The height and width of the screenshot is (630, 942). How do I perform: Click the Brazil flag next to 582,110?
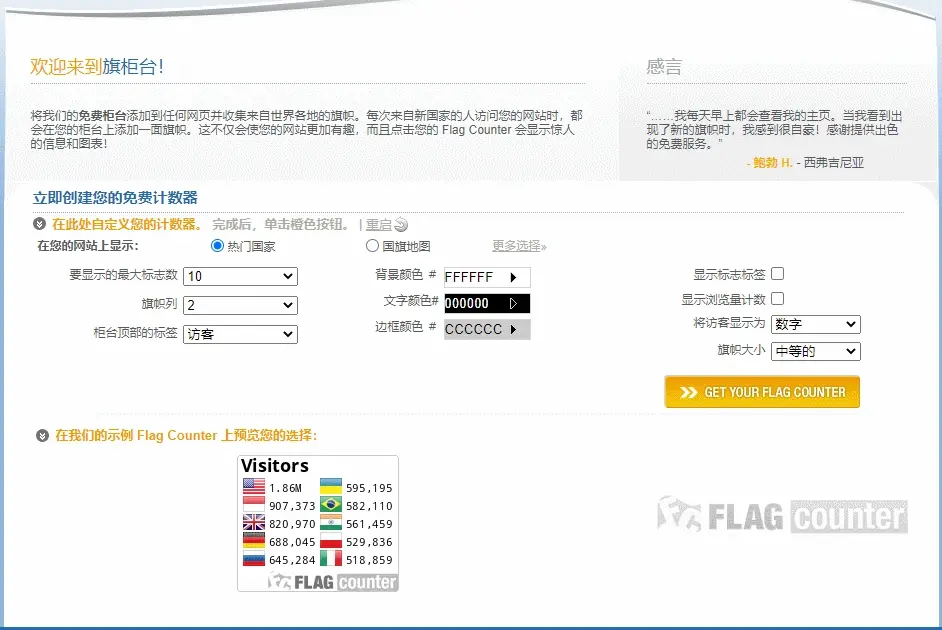(x=330, y=504)
